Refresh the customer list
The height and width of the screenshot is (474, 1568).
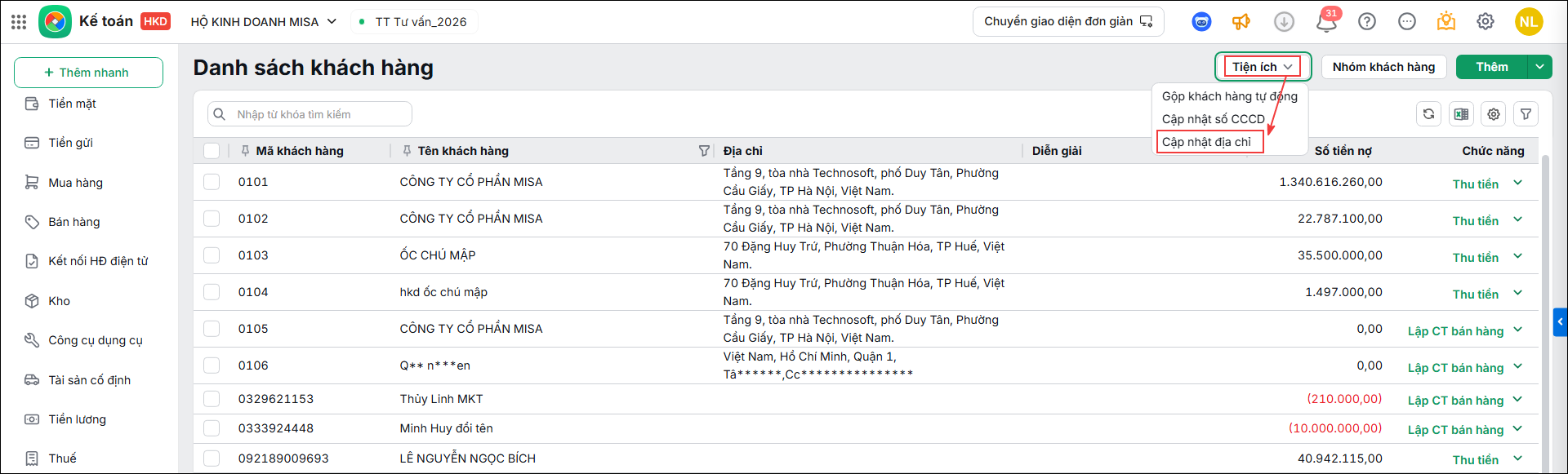pos(1428,114)
